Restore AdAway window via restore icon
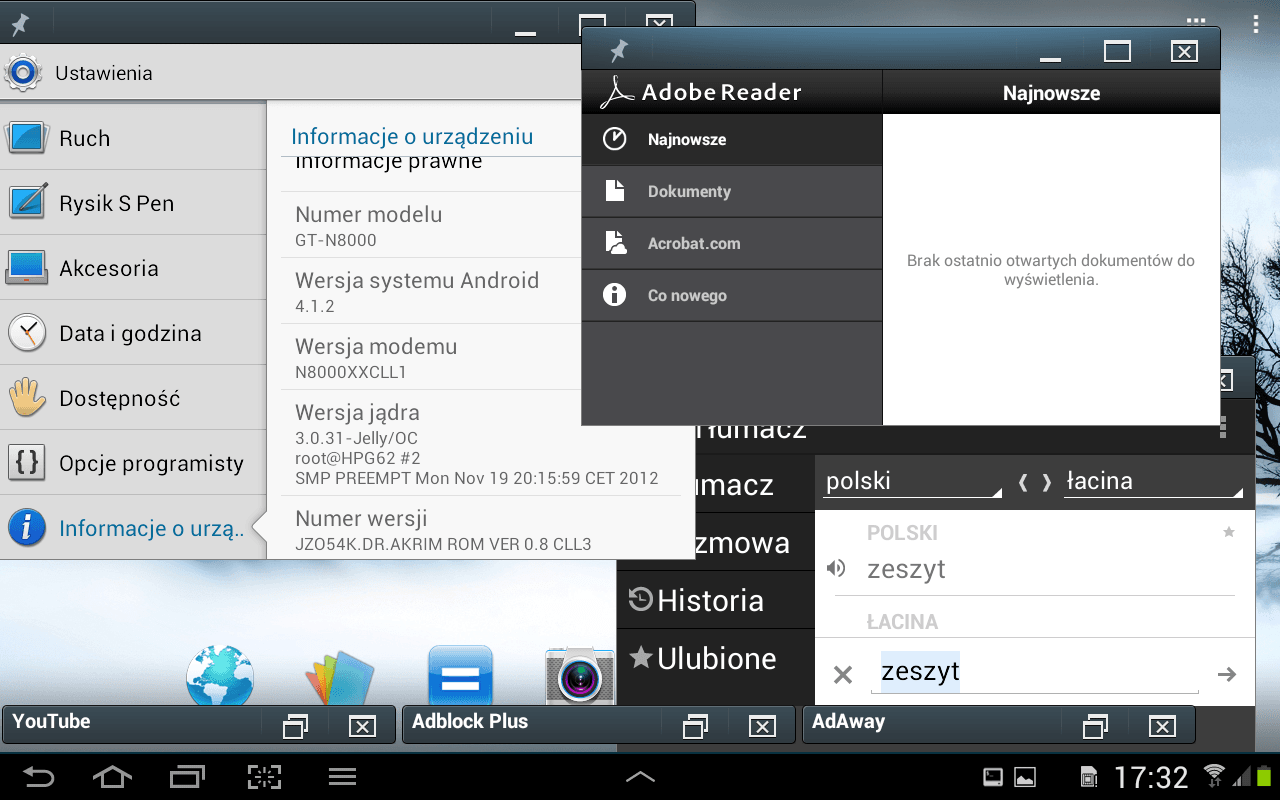1280x800 pixels. pyautogui.click(x=1096, y=726)
